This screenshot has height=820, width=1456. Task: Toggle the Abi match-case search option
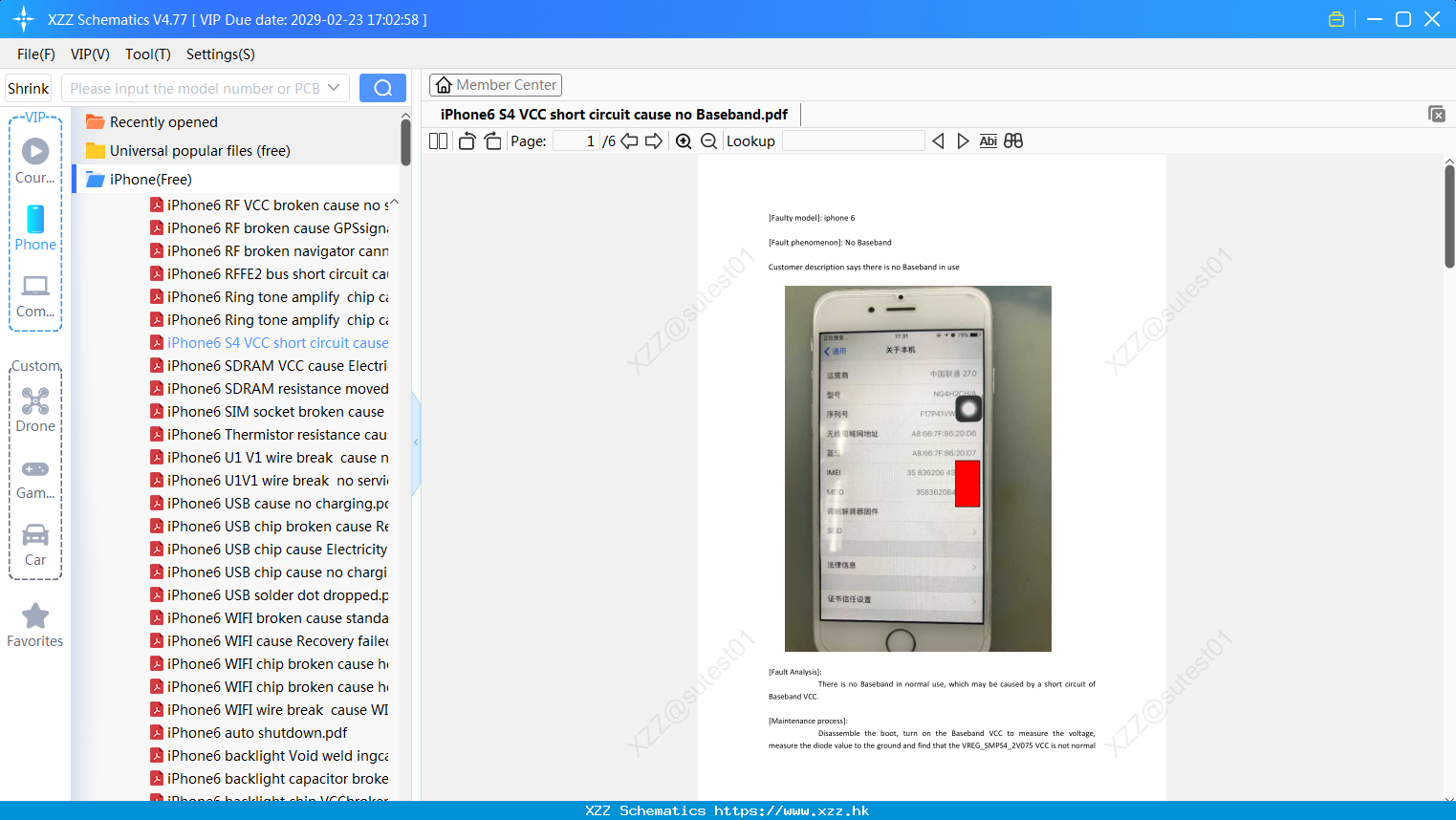(x=988, y=140)
